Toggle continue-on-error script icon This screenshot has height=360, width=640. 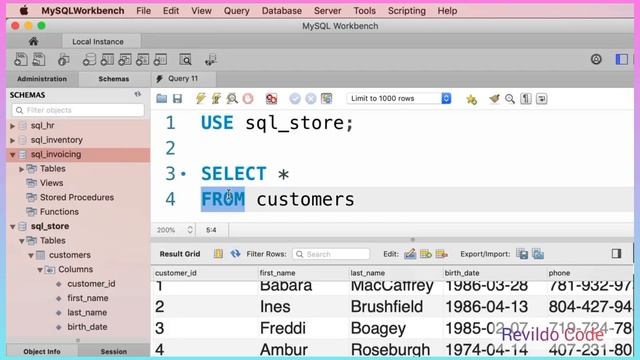point(271,98)
